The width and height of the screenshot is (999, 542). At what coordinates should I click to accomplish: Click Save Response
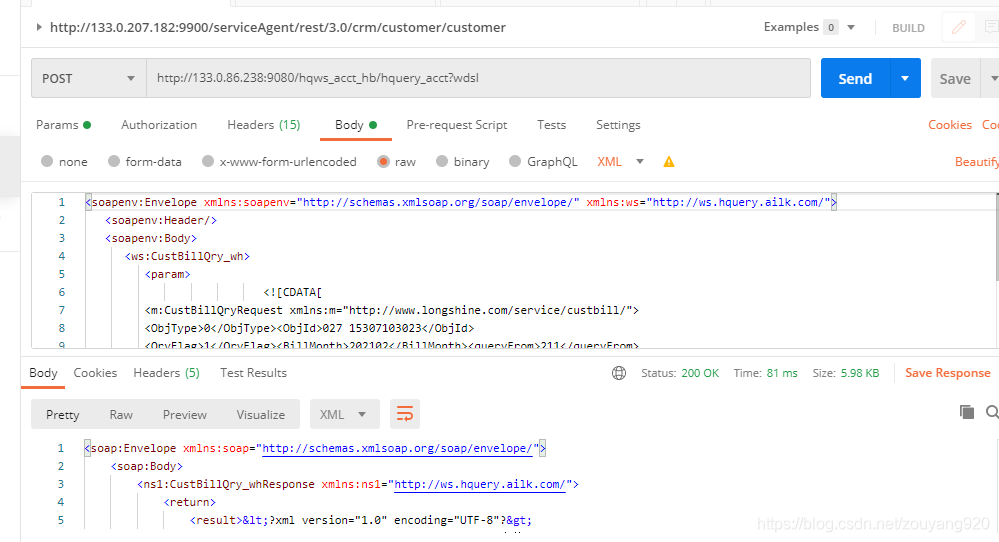(x=947, y=373)
